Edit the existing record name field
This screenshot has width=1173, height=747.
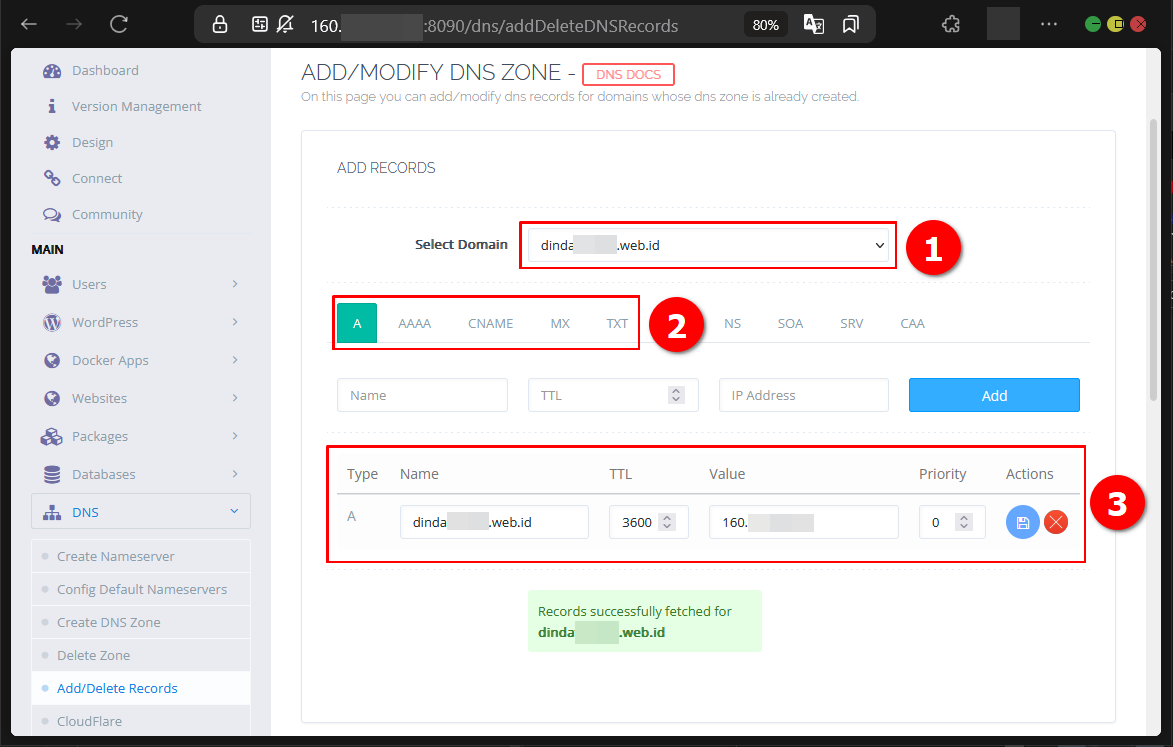(494, 522)
